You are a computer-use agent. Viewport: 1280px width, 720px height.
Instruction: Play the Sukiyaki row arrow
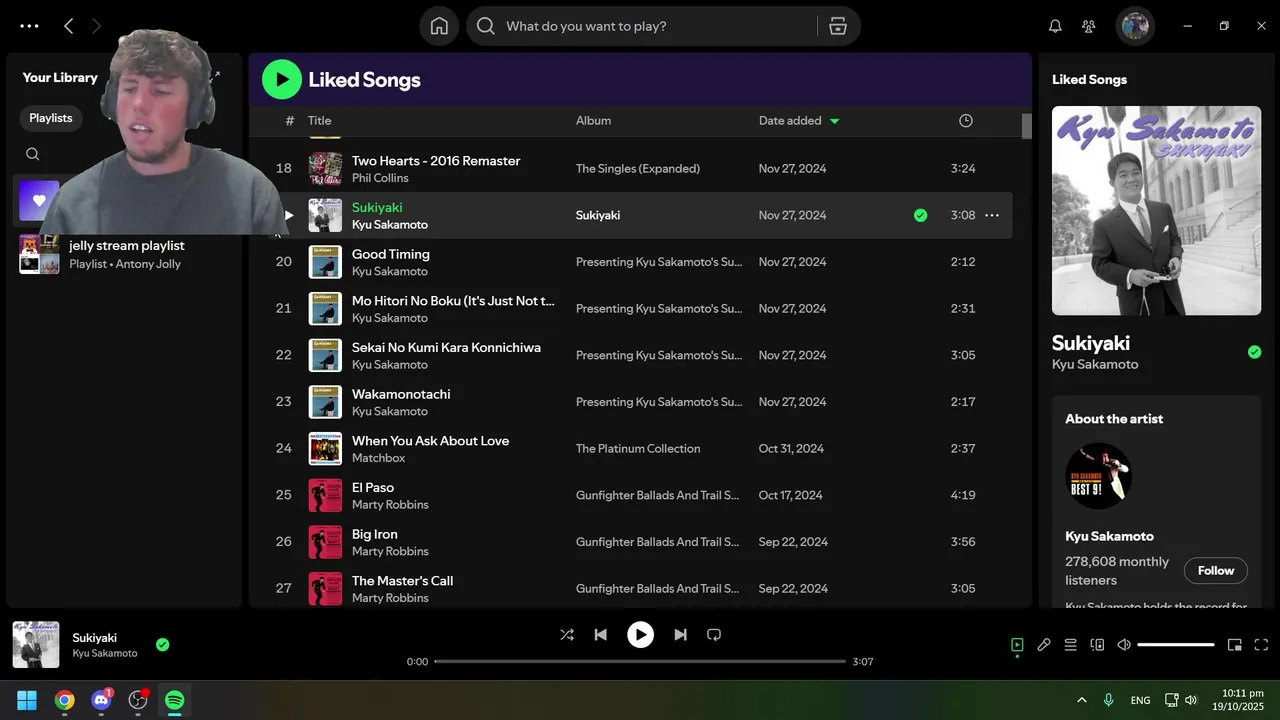pyautogui.click(x=289, y=215)
